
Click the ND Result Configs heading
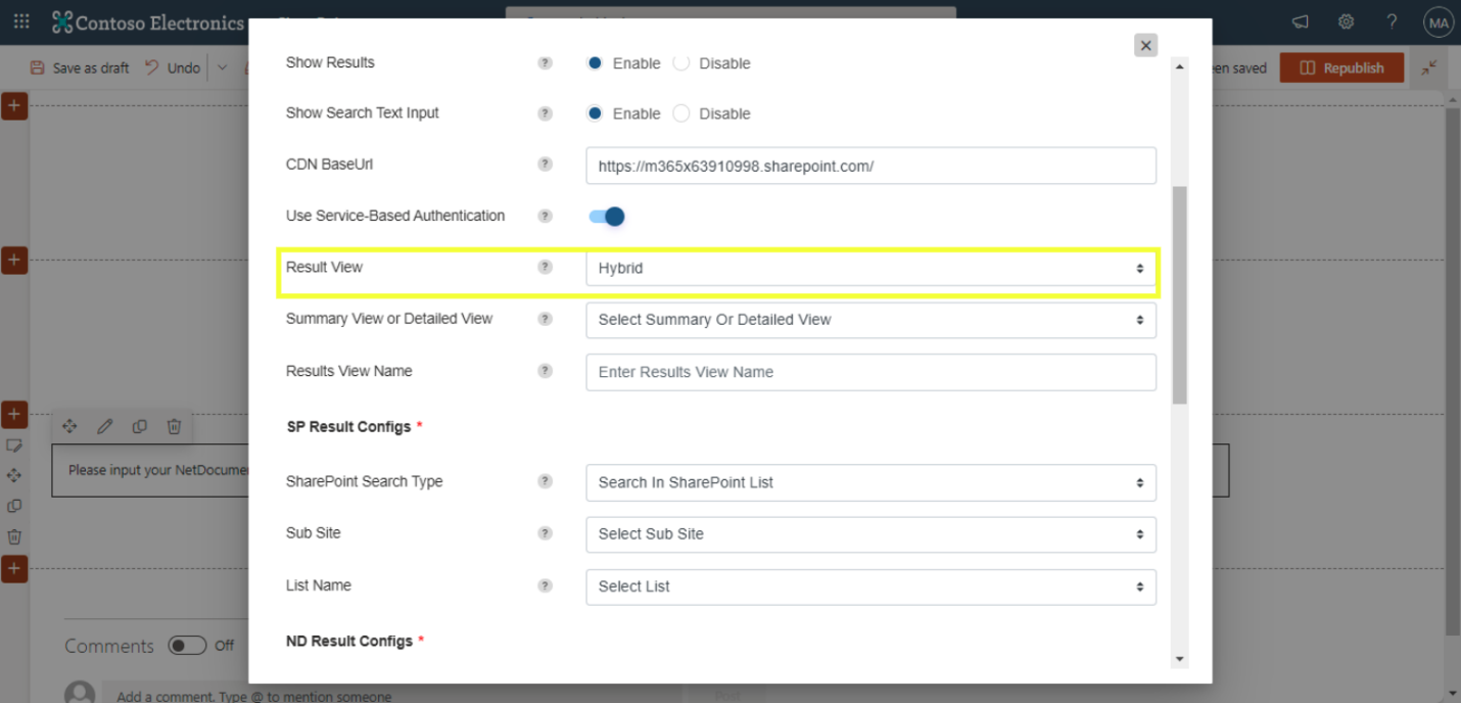point(349,641)
